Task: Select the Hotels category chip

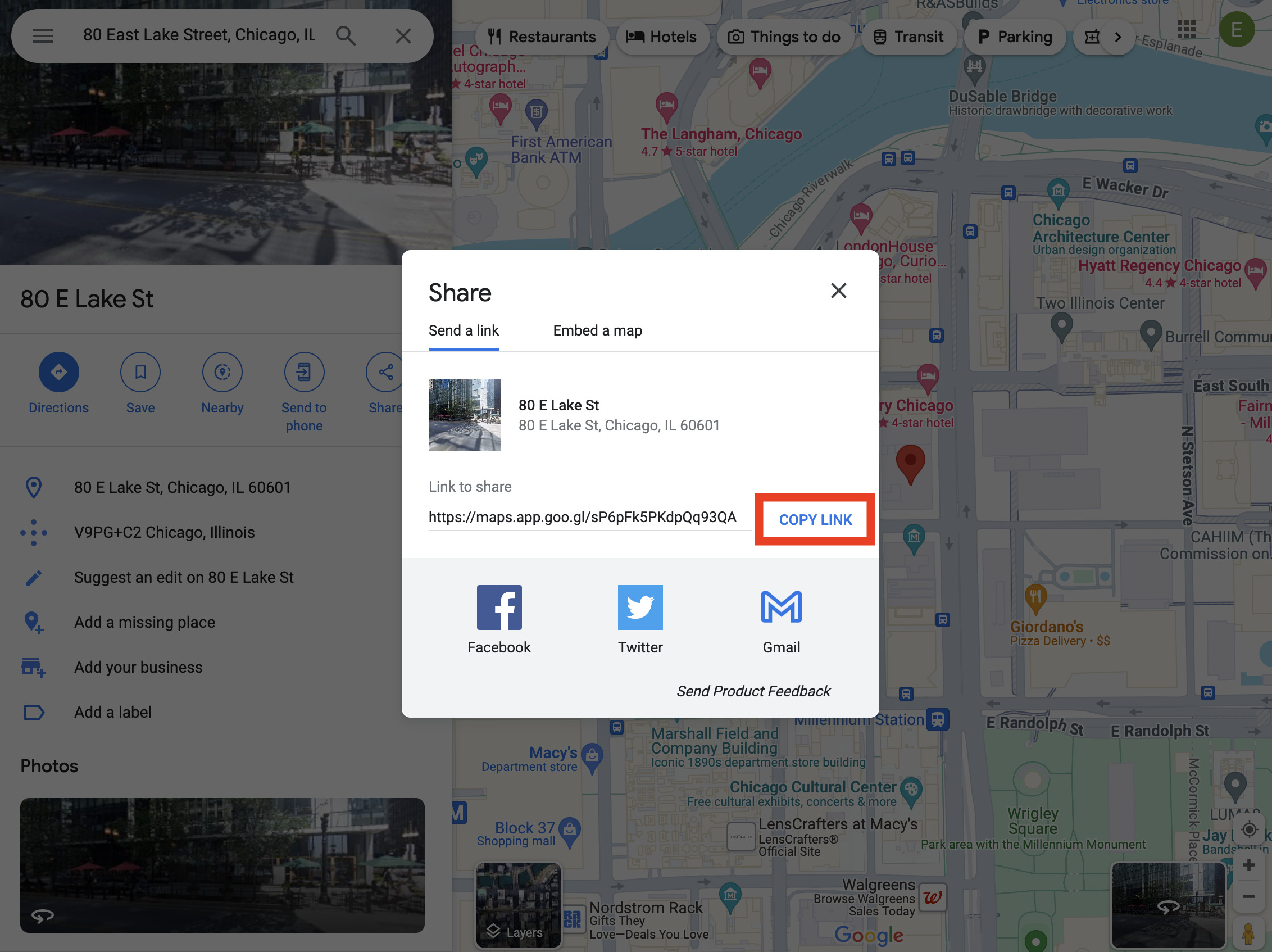Action: pos(662,37)
